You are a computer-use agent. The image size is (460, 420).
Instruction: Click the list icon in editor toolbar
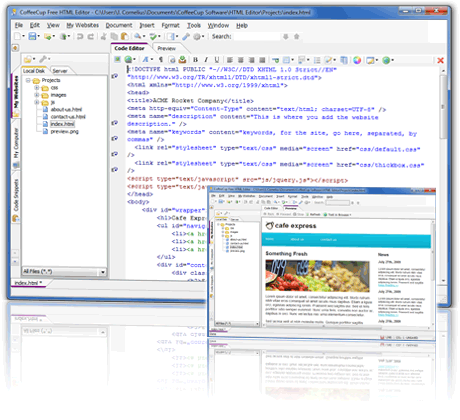coord(317,60)
